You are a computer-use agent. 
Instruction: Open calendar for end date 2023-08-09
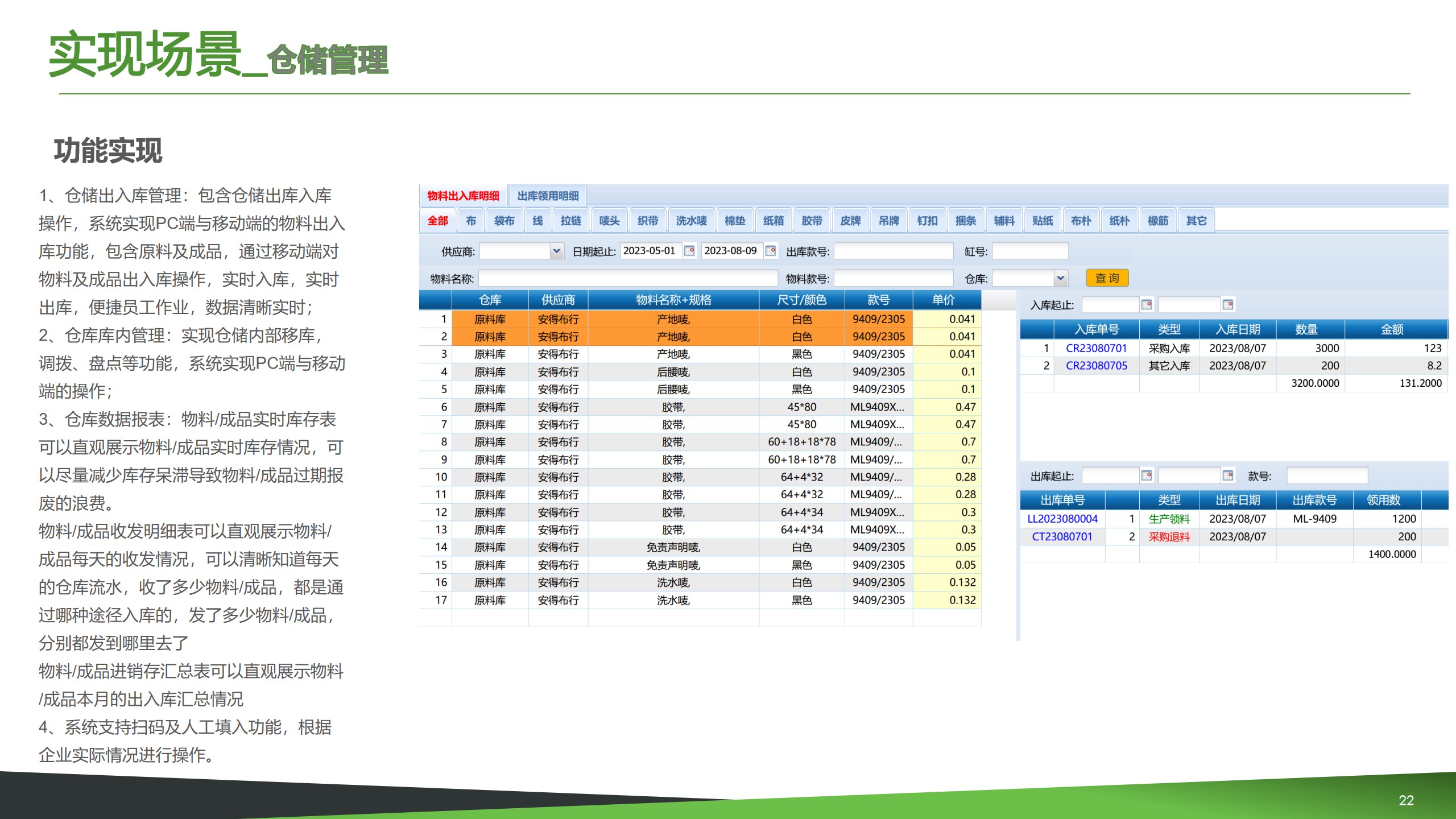[771, 251]
